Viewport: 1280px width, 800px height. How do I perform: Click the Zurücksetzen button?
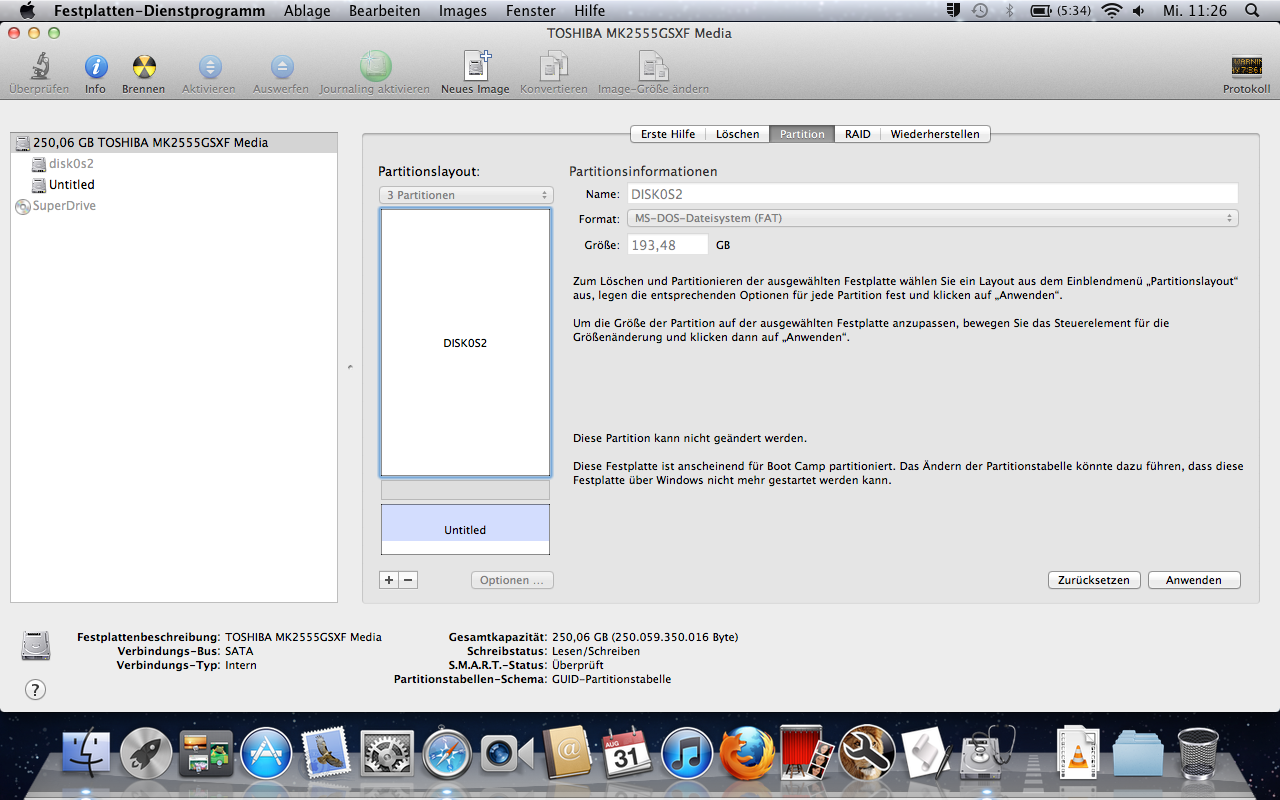click(1094, 580)
